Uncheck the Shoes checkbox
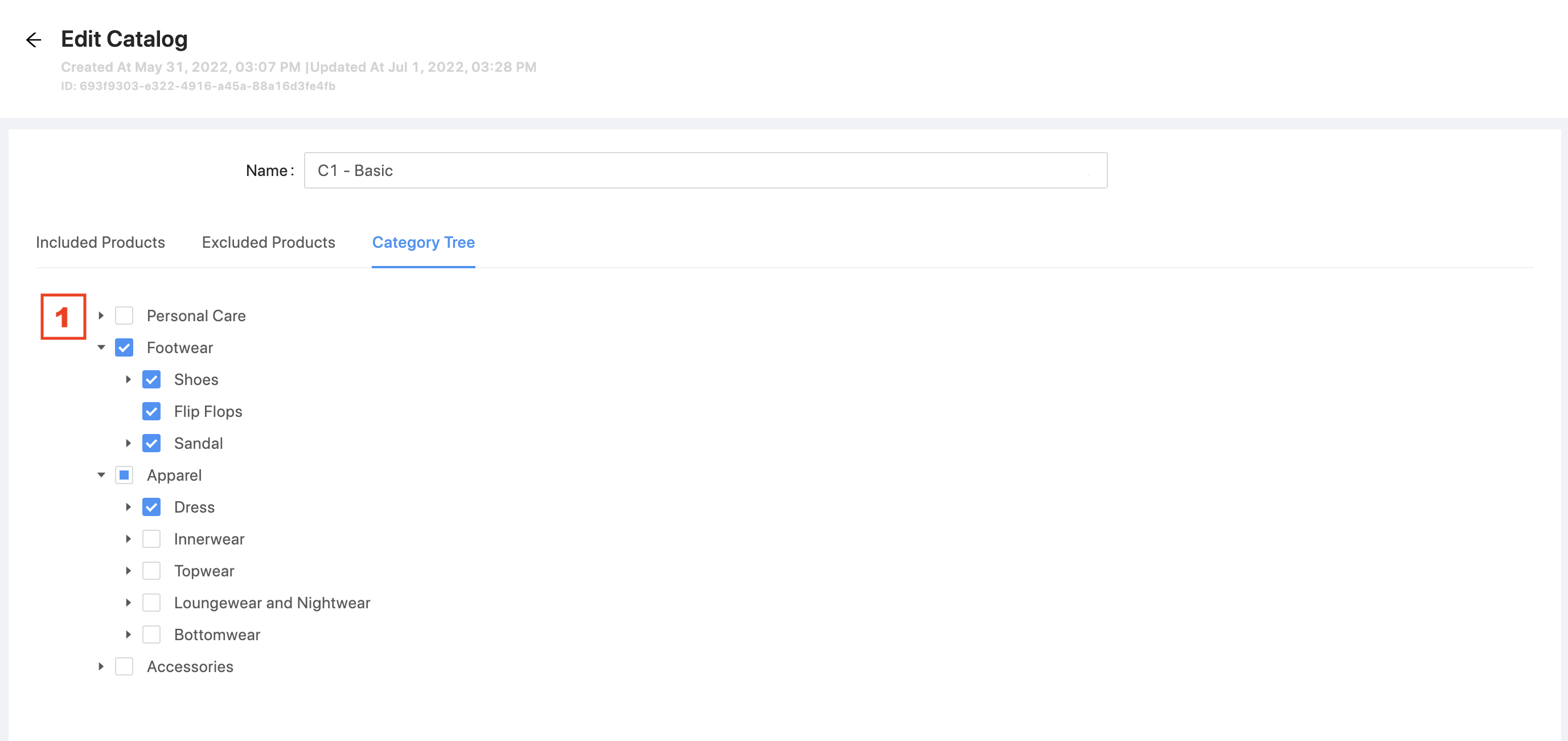Image resolution: width=1568 pixels, height=741 pixels. click(151, 379)
